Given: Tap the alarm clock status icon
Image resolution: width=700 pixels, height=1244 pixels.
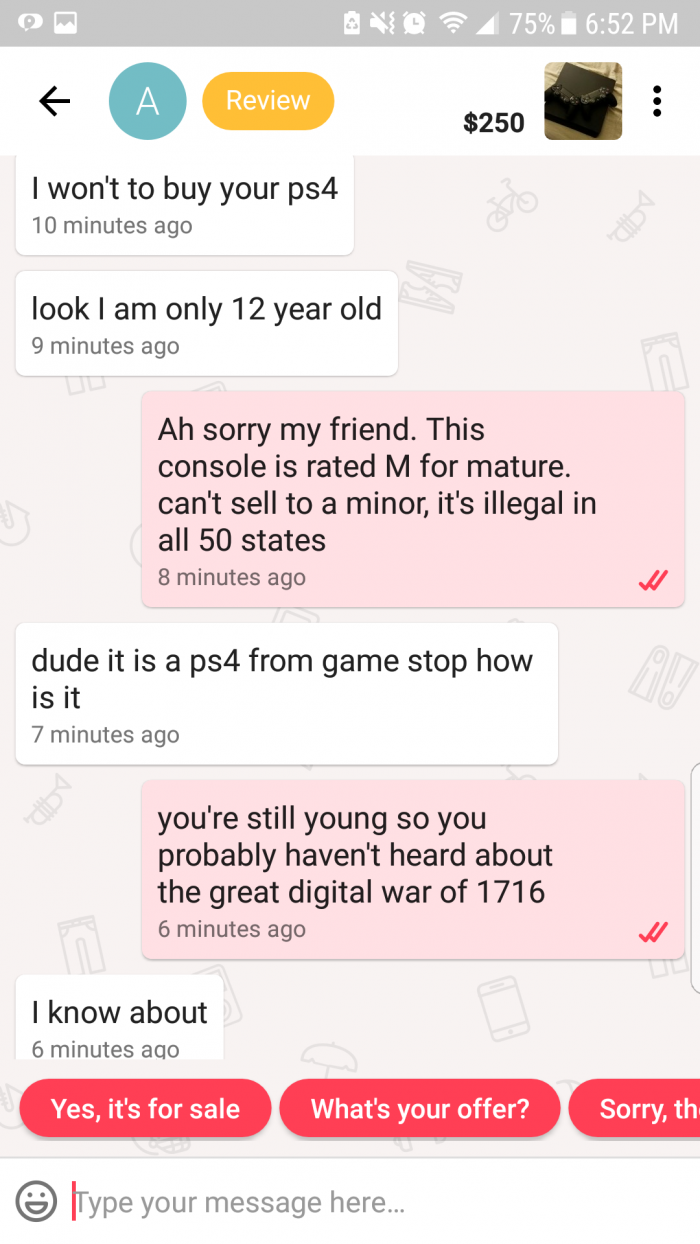Looking at the screenshot, I should tap(415, 23).
